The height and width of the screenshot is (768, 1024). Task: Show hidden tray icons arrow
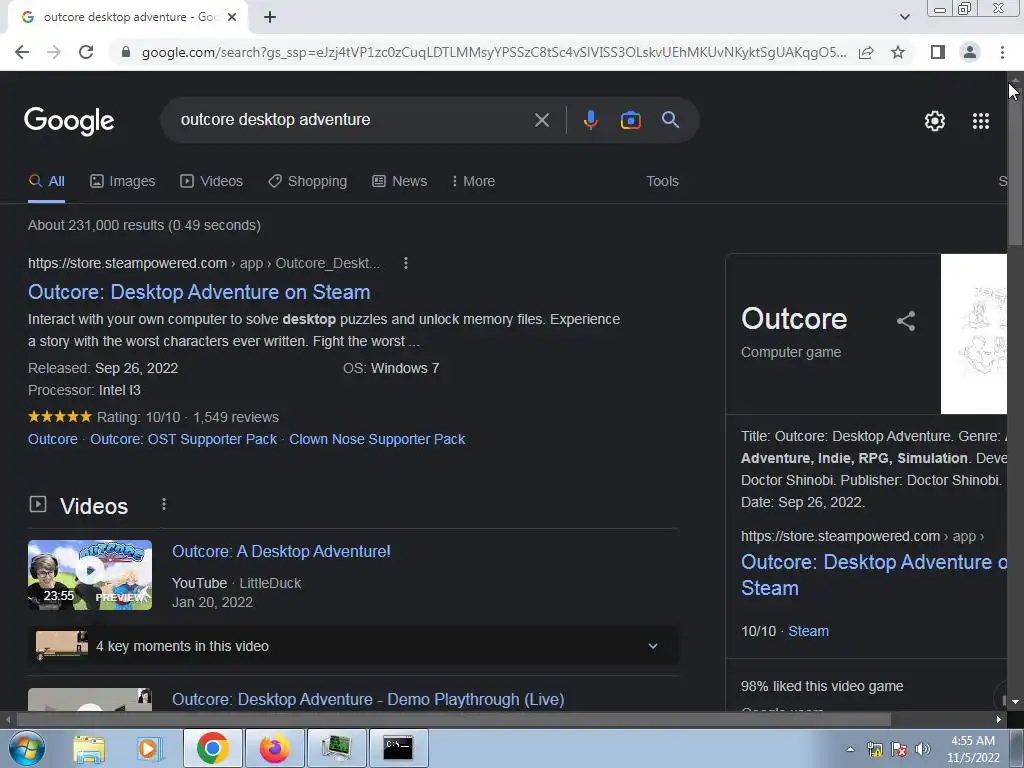pos(850,749)
